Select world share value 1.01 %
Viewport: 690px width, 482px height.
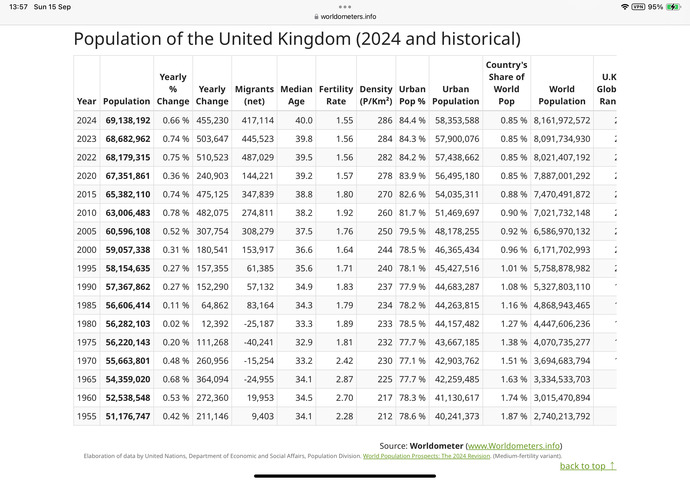514,268
